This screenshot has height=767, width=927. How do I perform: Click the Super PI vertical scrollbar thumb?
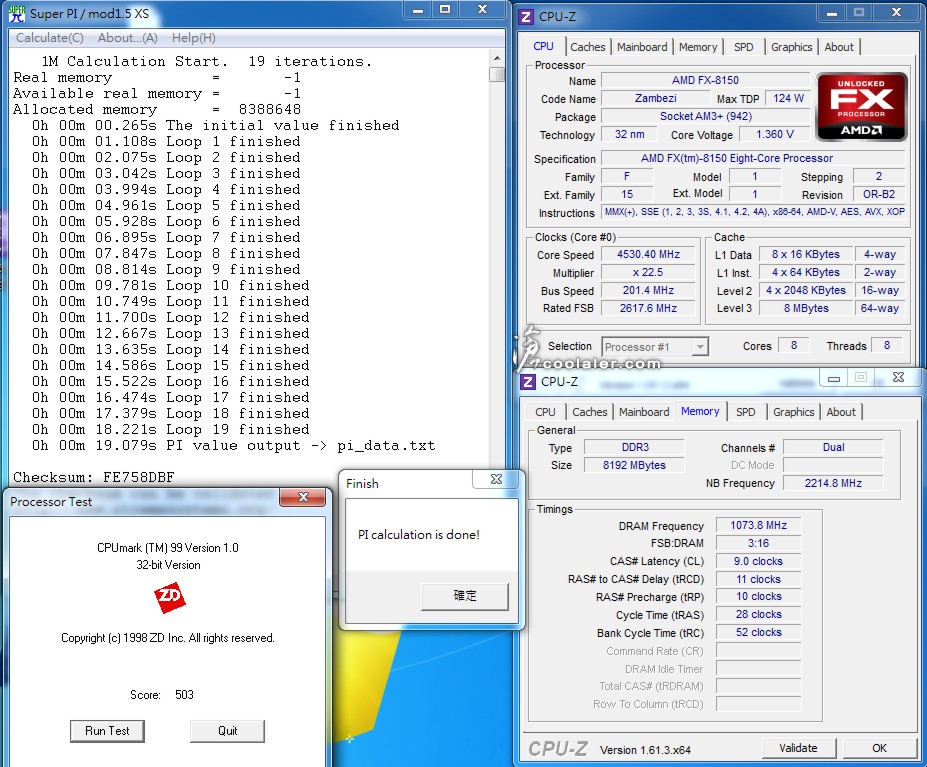click(497, 75)
